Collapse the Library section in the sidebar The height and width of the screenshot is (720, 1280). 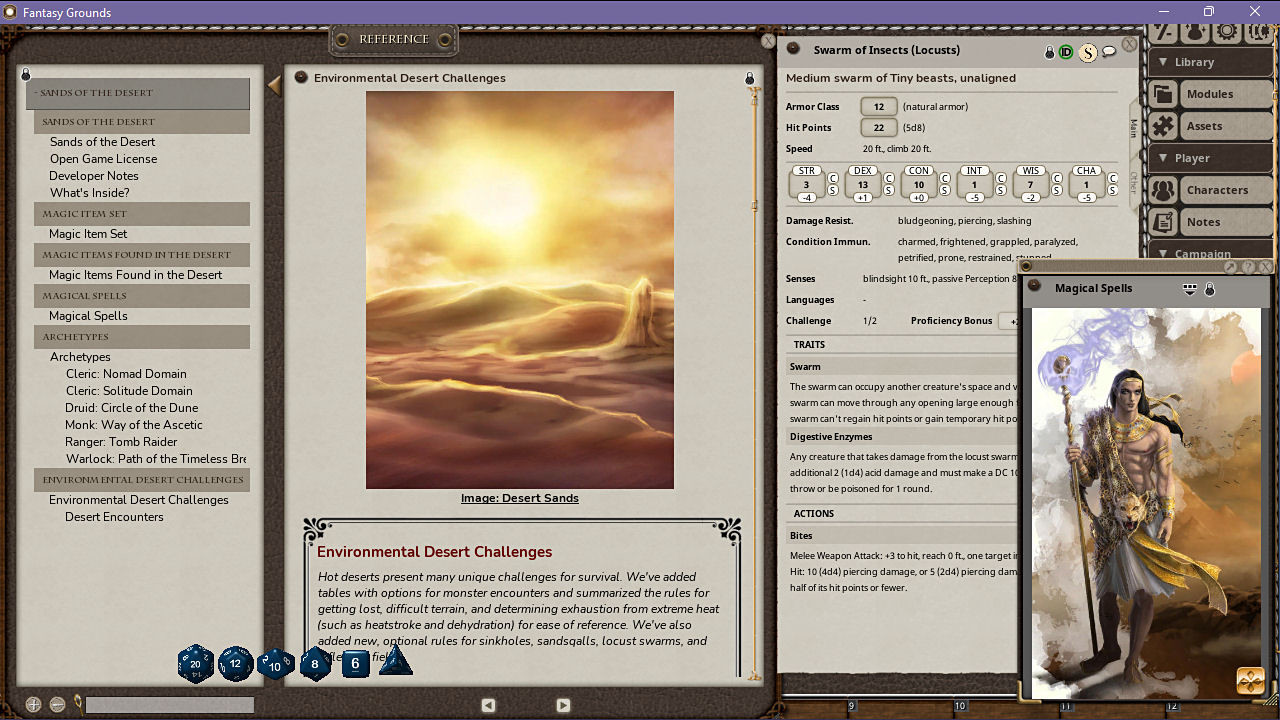point(1163,61)
